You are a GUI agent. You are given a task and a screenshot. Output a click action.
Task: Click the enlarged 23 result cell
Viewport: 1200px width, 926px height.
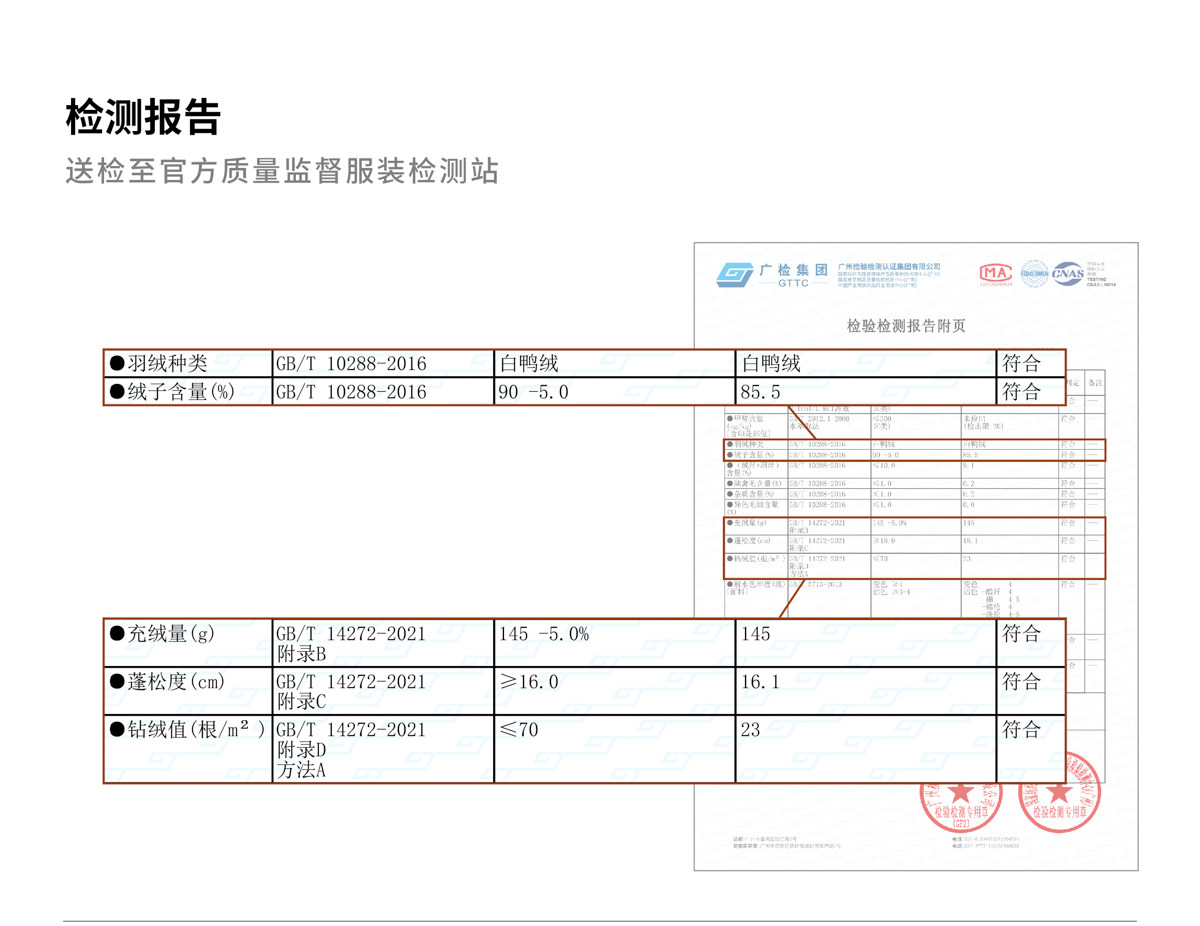tap(866, 748)
